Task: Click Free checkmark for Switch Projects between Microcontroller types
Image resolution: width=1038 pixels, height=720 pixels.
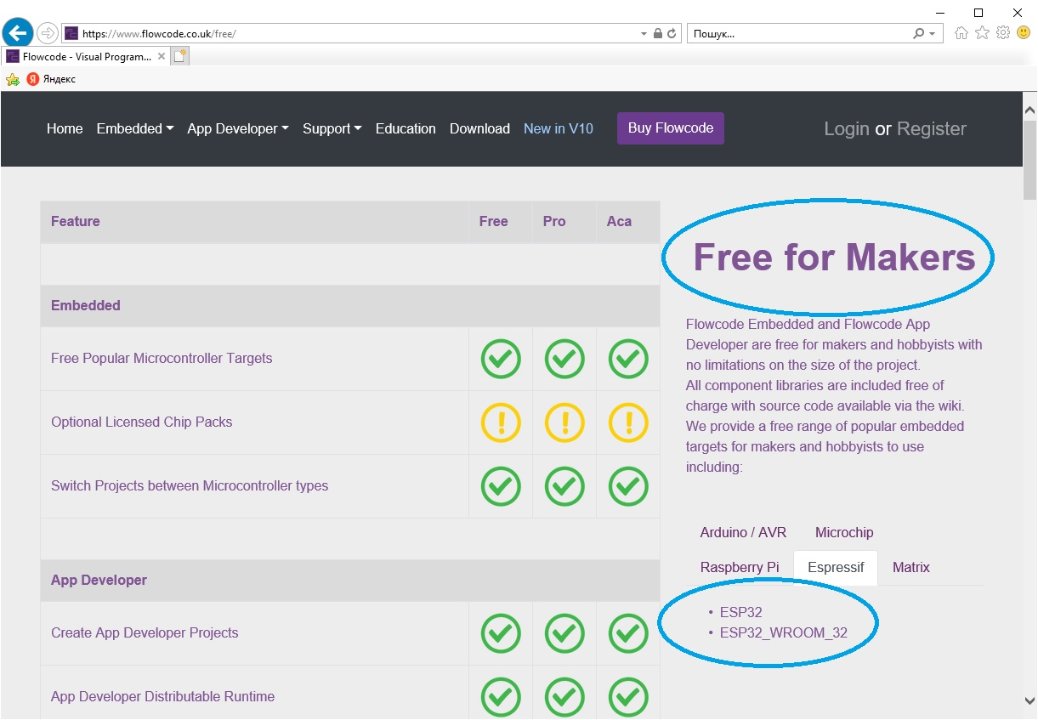Action: click(x=500, y=486)
